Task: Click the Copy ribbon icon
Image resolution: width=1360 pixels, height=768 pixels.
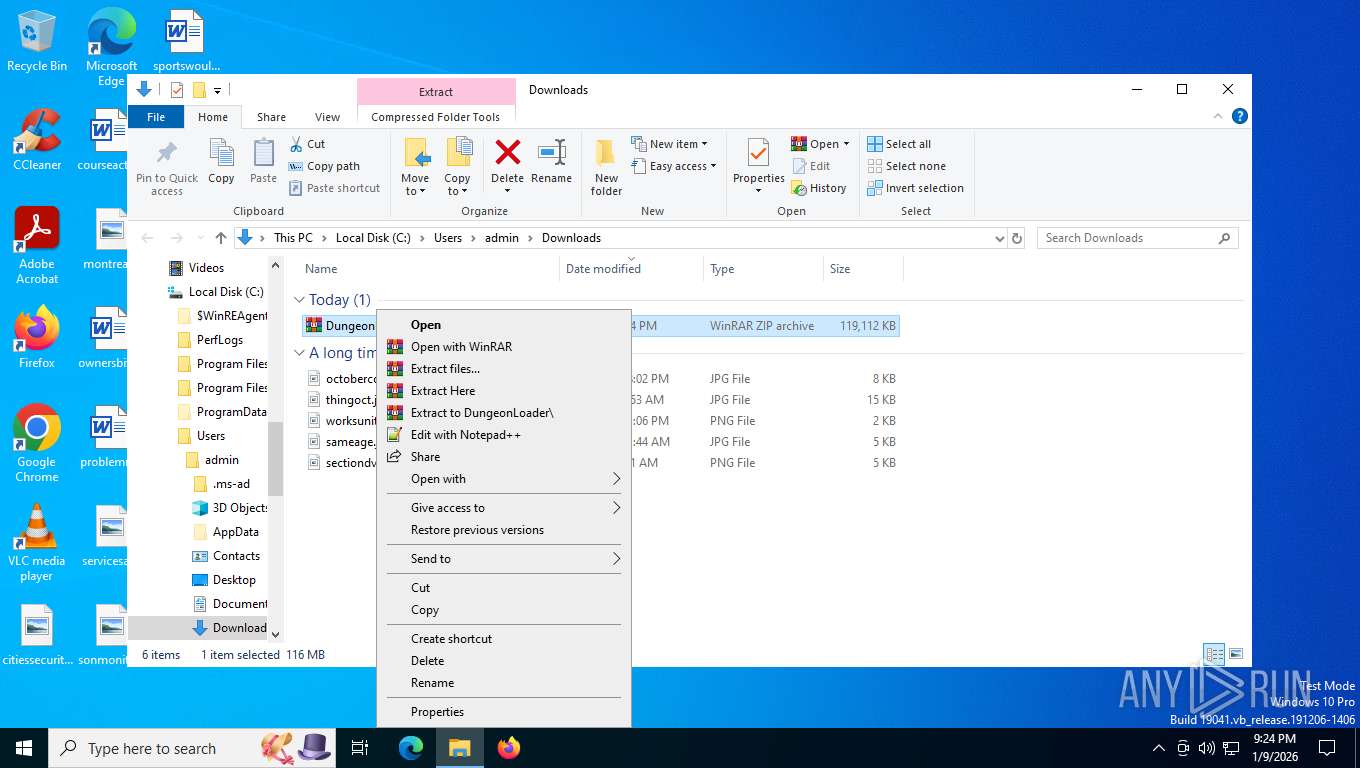Action: click(221, 153)
